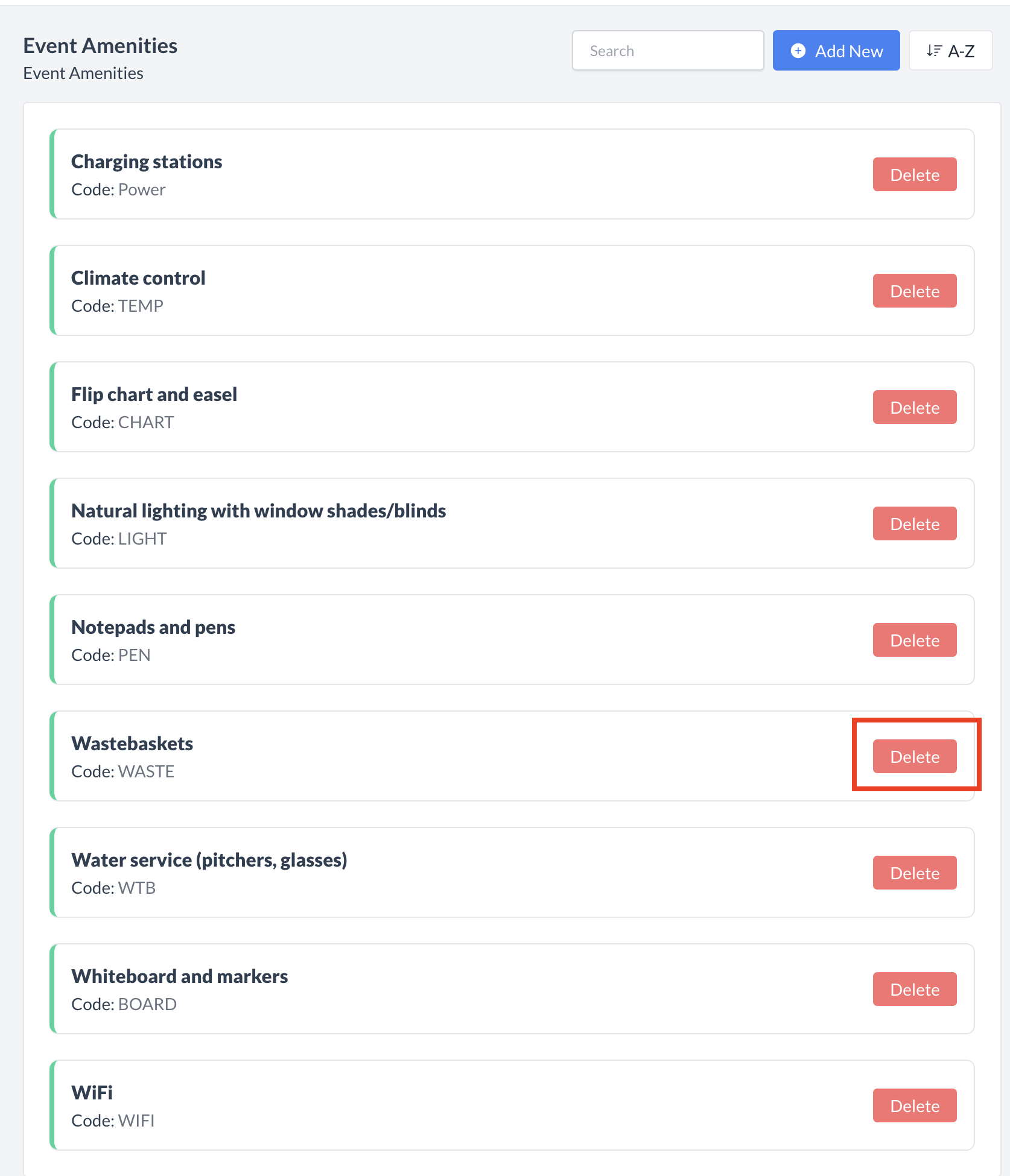Select Natural lighting with window shades/blinds
Screen dimensions: 1010x1176
coord(258,511)
